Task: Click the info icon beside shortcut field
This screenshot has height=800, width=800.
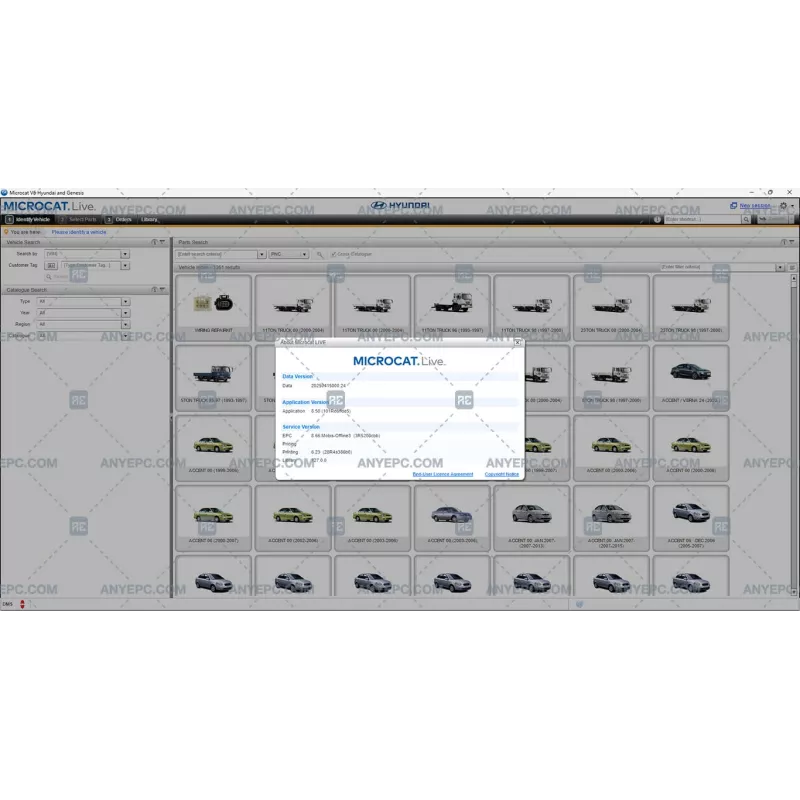Action: click(657, 219)
